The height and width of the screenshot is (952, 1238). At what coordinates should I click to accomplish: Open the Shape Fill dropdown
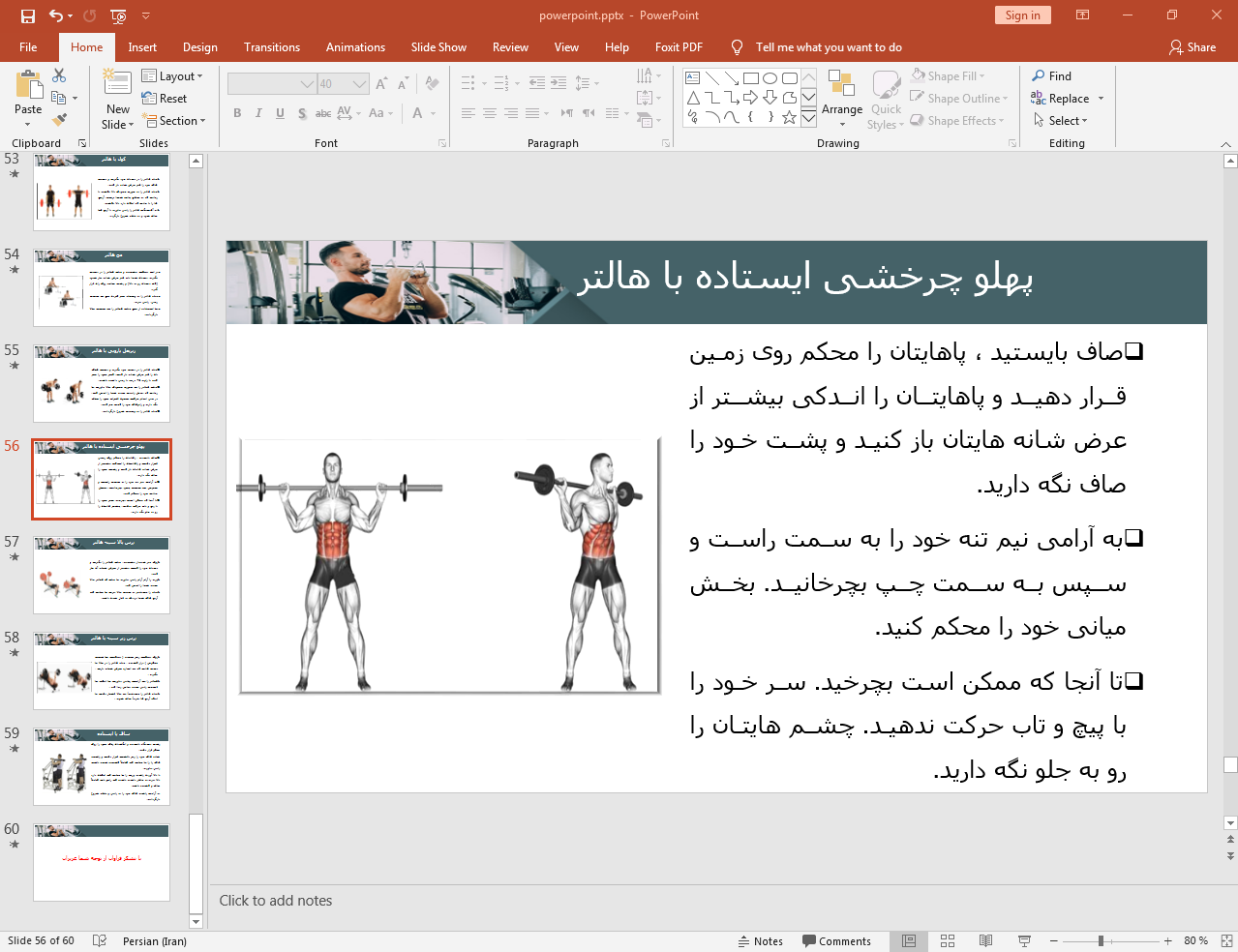coord(949,76)
